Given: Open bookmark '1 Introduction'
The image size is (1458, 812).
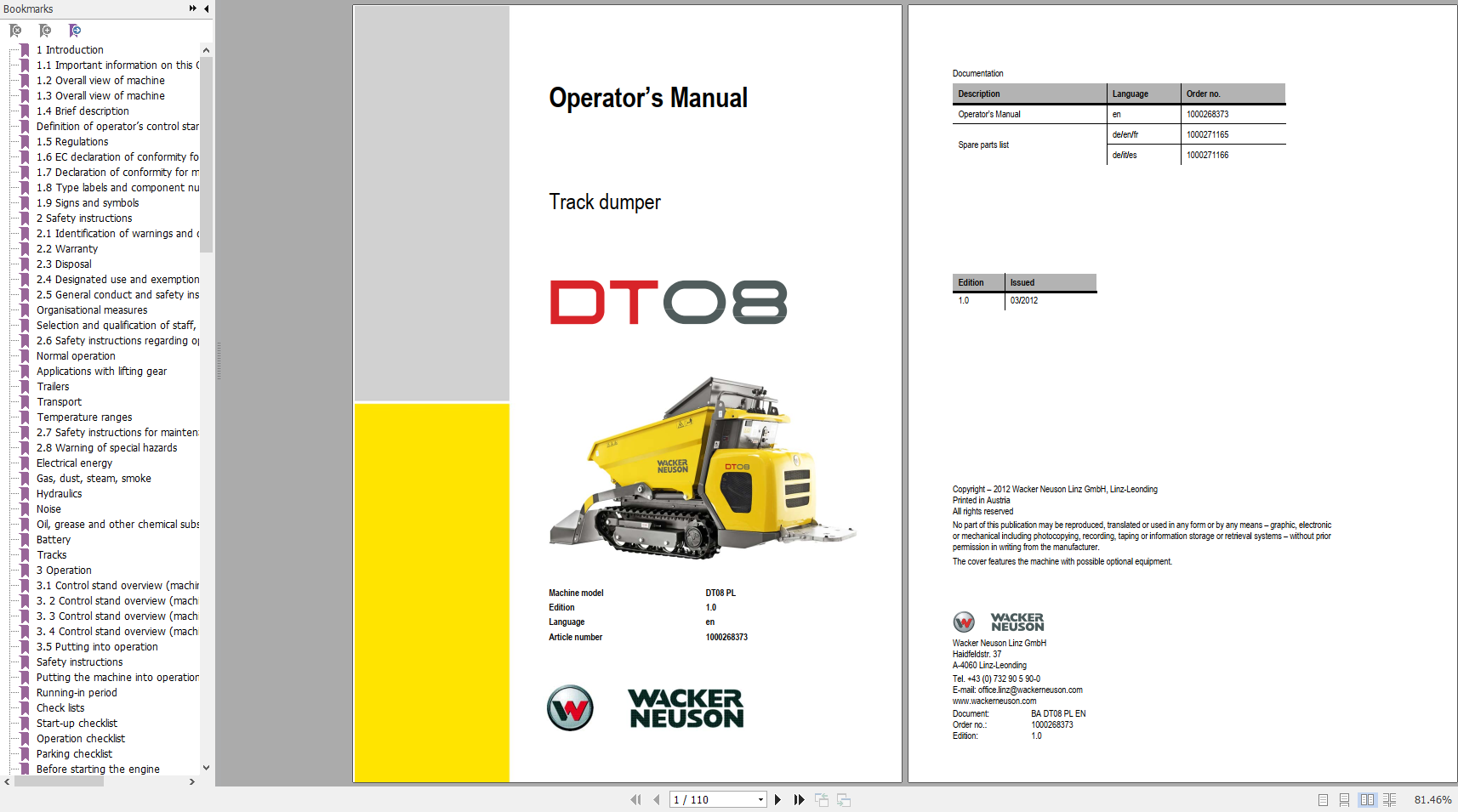Looking at the screenshot, I should (70, 50).
